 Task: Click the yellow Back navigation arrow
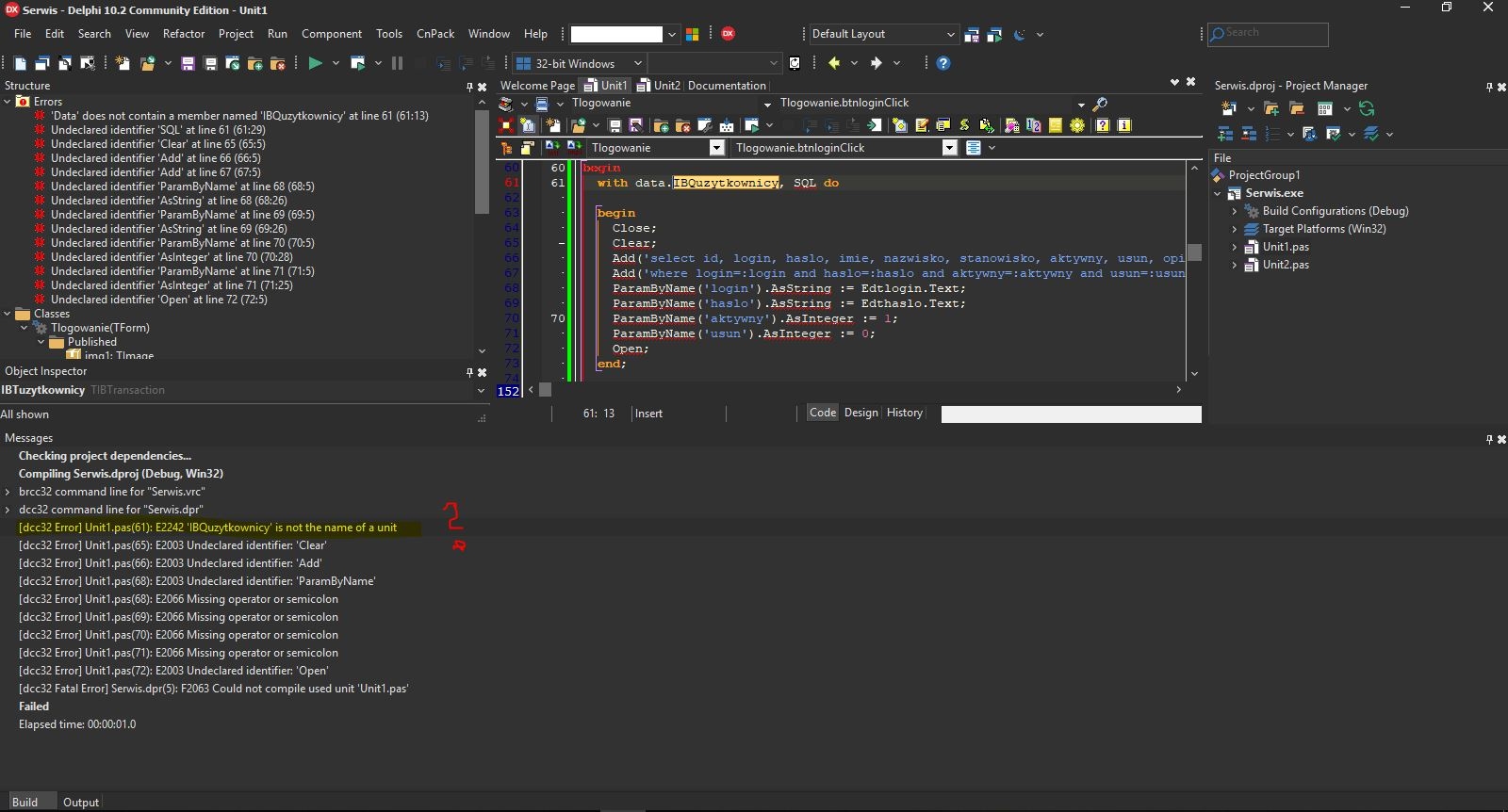pos(834,63)
